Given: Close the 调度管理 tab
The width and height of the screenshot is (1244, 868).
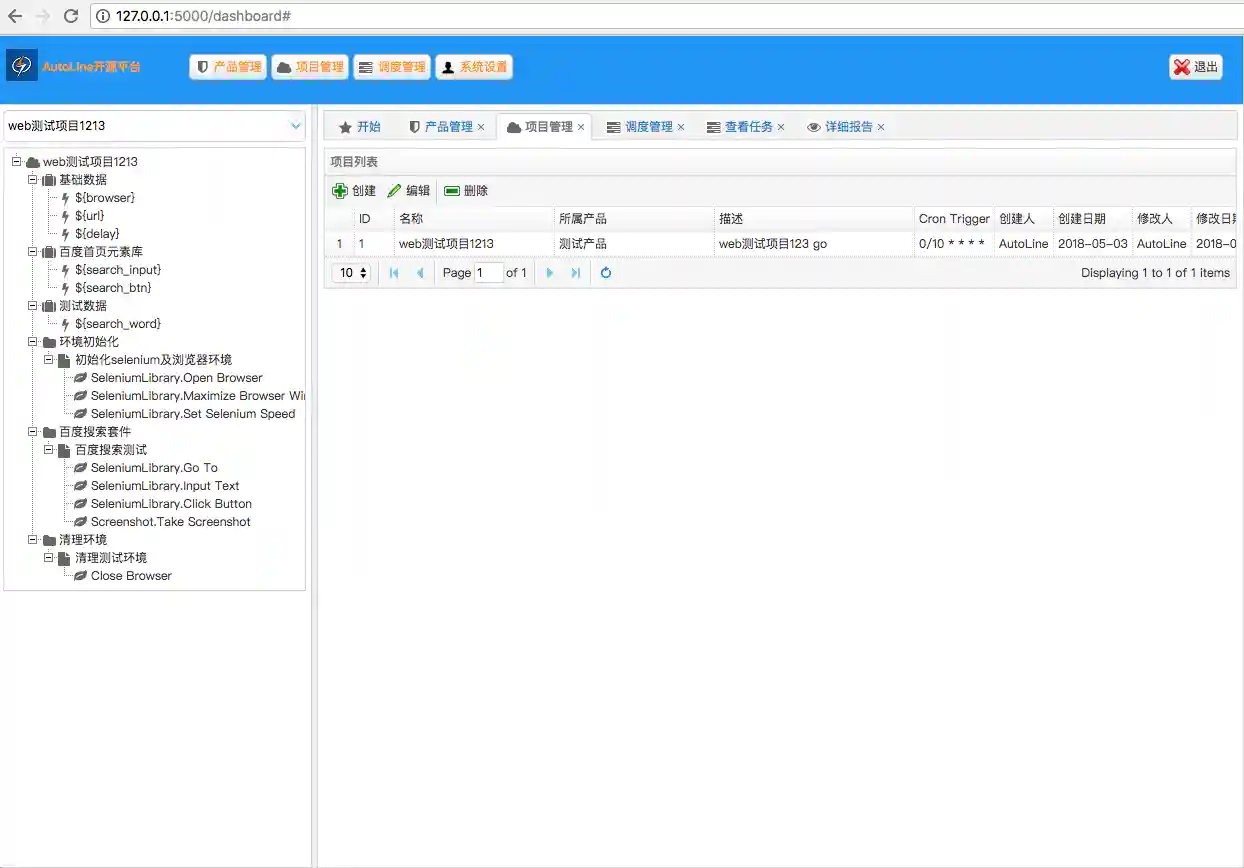Looking at the screenshot, I should click(681, 127).
